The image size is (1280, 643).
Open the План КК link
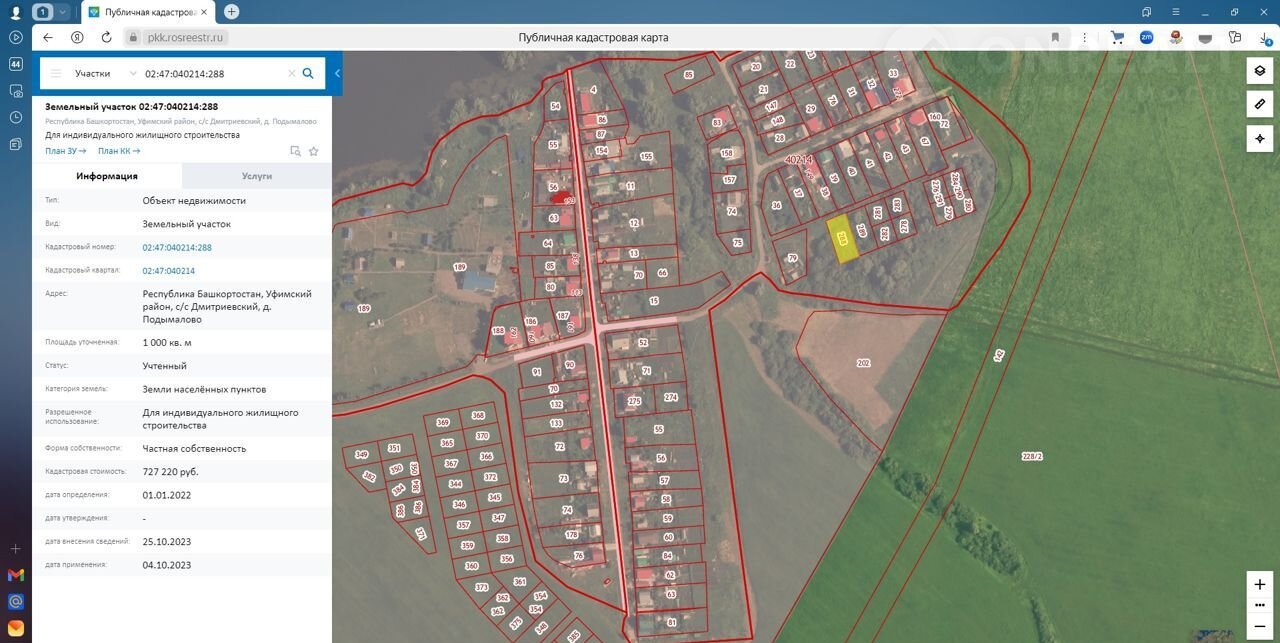point(118,151)
